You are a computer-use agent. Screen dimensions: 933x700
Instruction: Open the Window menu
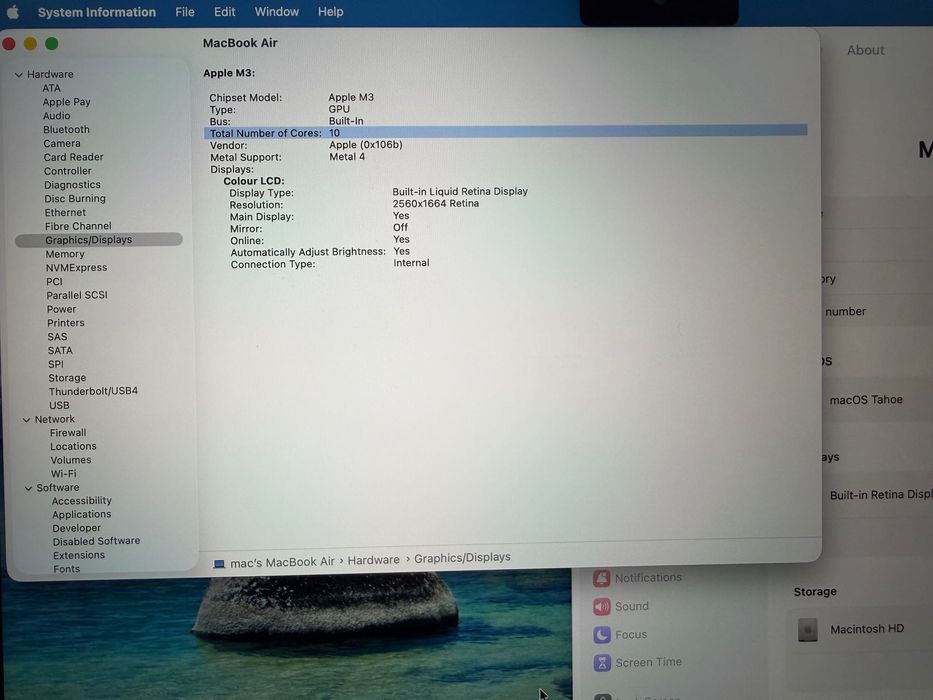pyautogui.click(x=277, y=12)
